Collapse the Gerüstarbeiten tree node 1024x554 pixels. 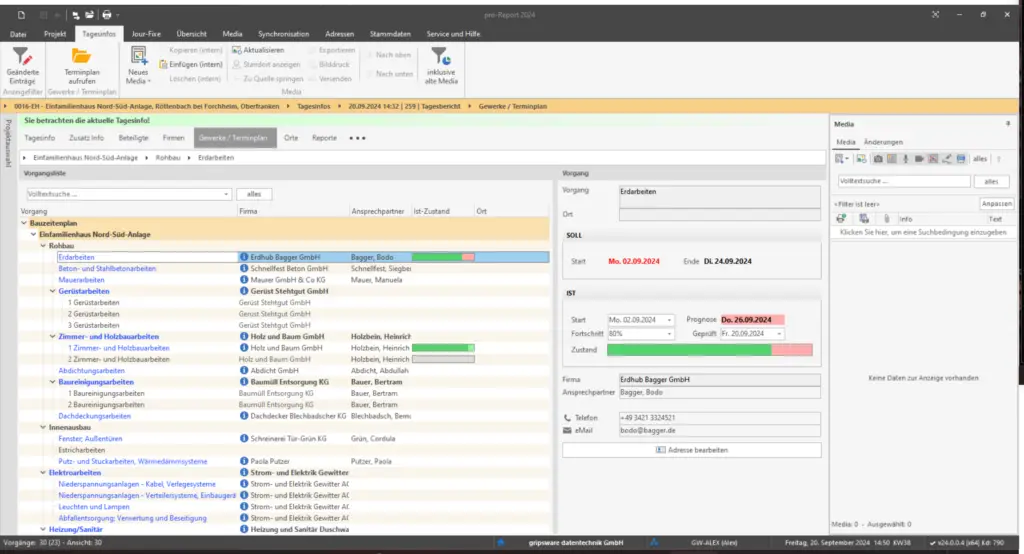coord(53,291)
